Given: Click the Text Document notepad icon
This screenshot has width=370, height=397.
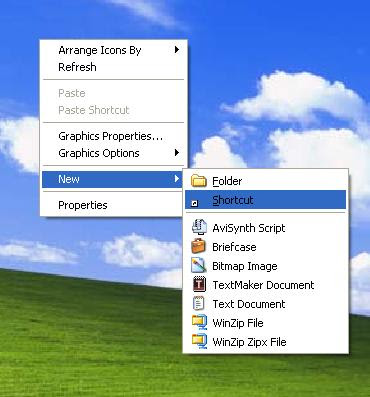Looking at the screenshot, I should (199, 304).
